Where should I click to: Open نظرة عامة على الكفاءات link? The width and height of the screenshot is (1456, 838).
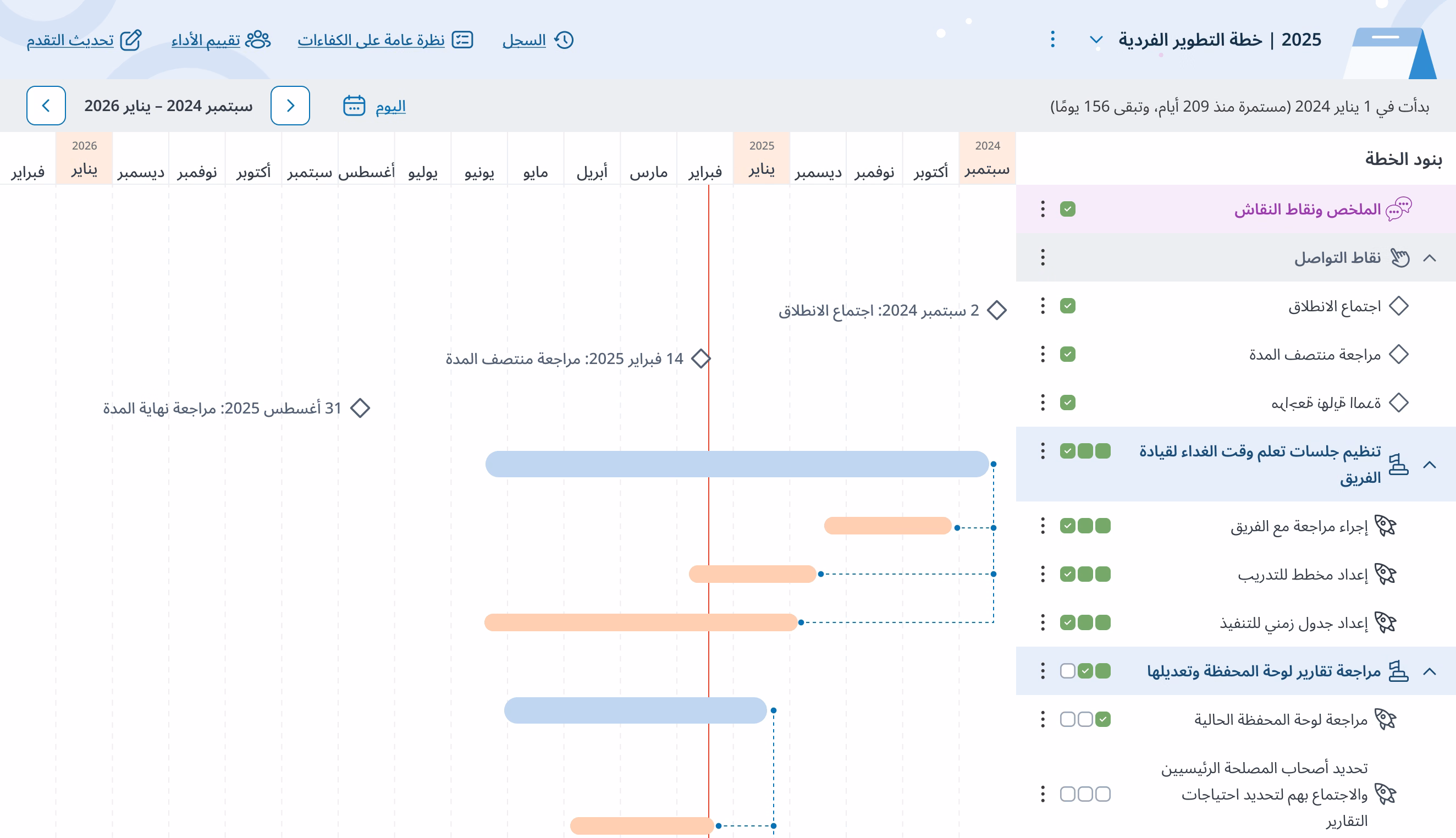coord(371,40)
